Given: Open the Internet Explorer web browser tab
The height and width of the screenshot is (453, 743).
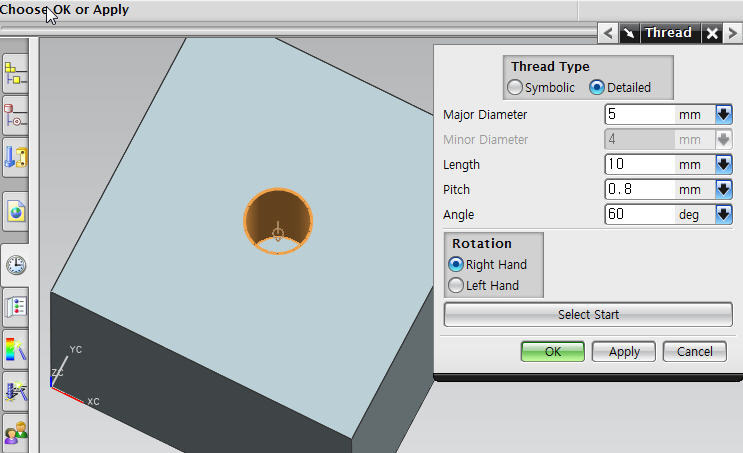Looking at the screenshot, I should tap(16, 211).
